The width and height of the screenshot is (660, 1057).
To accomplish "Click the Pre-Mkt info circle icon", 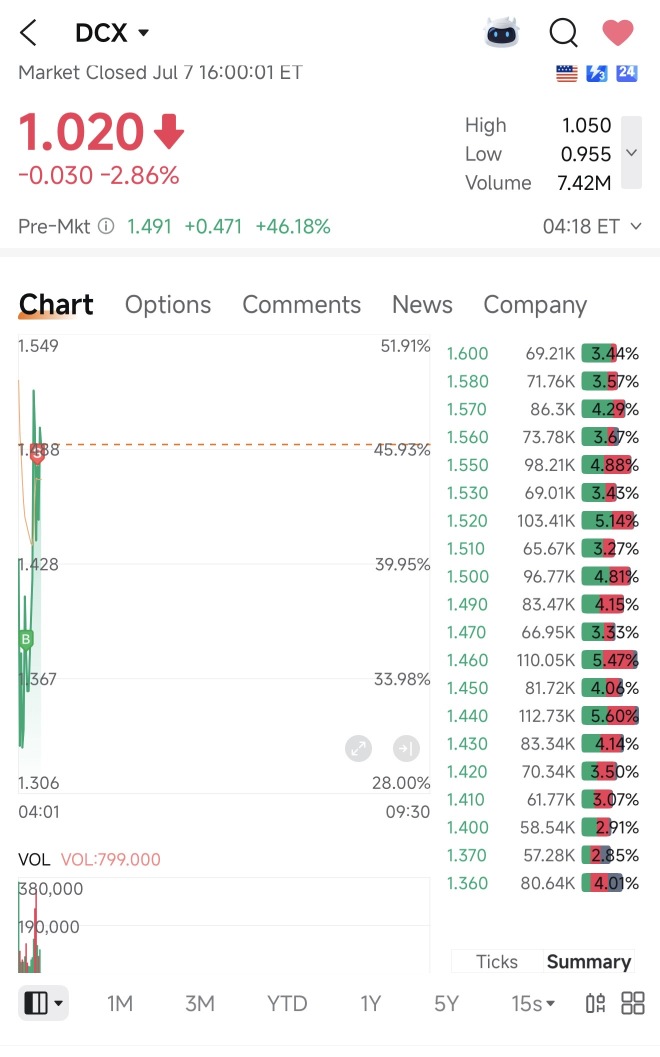I will point(106,226).
